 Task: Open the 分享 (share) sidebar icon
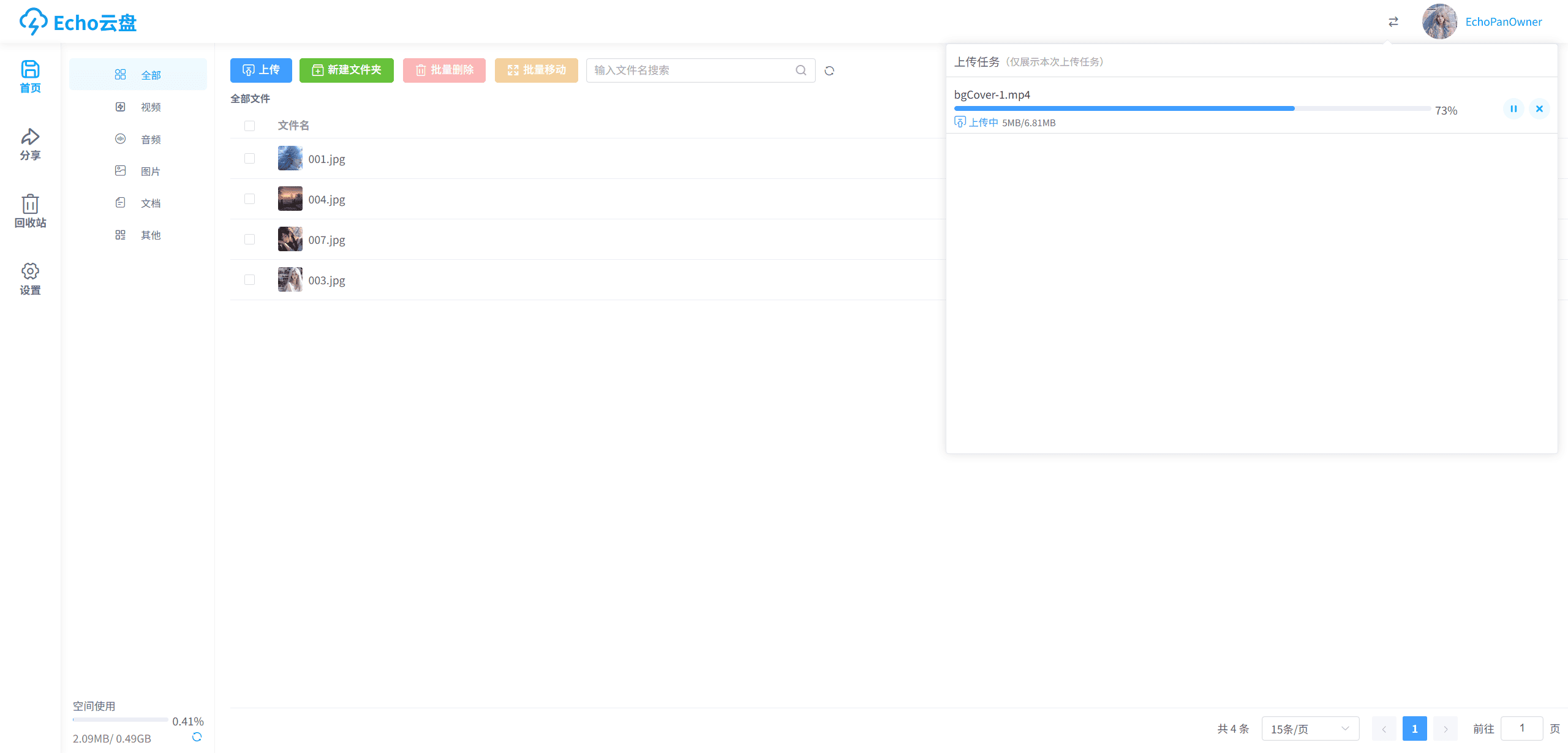point(30,145)
